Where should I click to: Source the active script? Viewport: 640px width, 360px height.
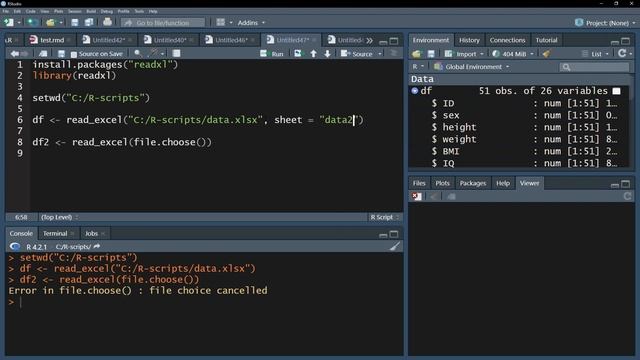point(357,53)
